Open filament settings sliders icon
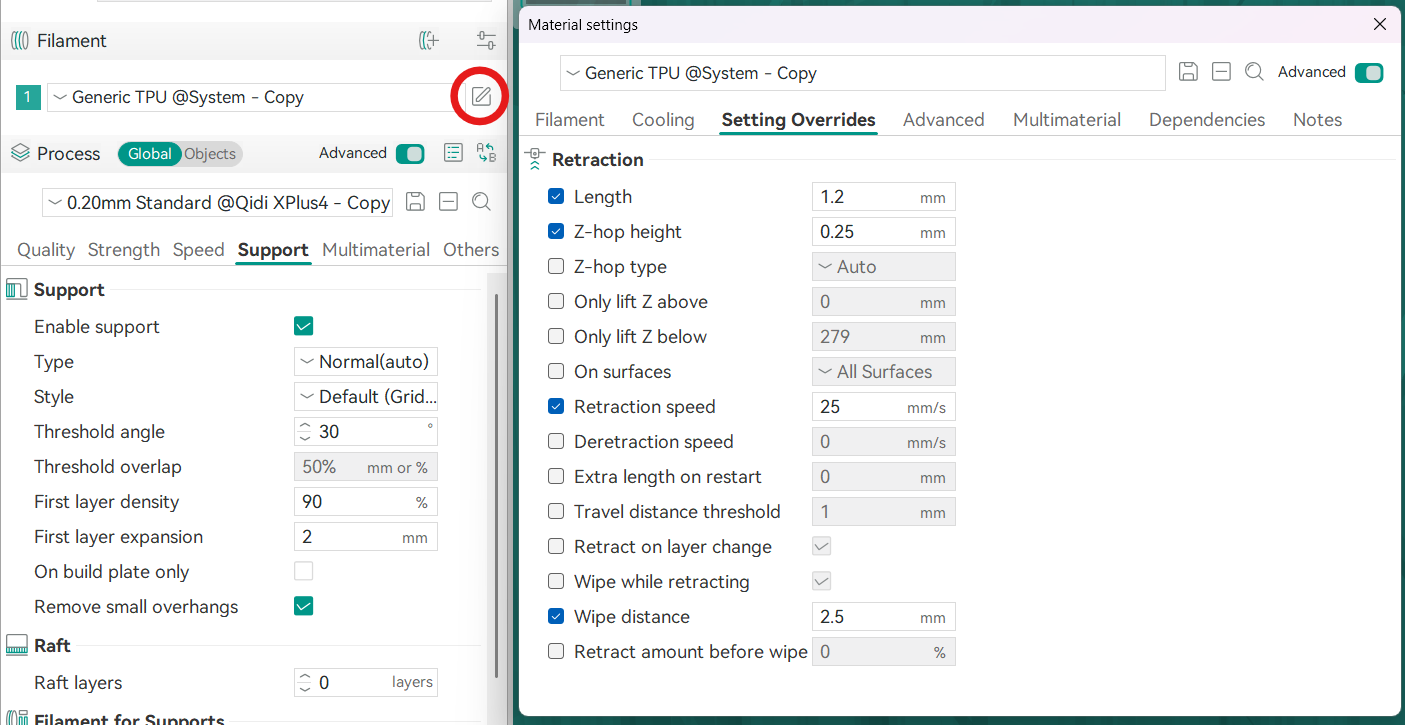This screenshot has width=1405, height=725. coord(486,41)
